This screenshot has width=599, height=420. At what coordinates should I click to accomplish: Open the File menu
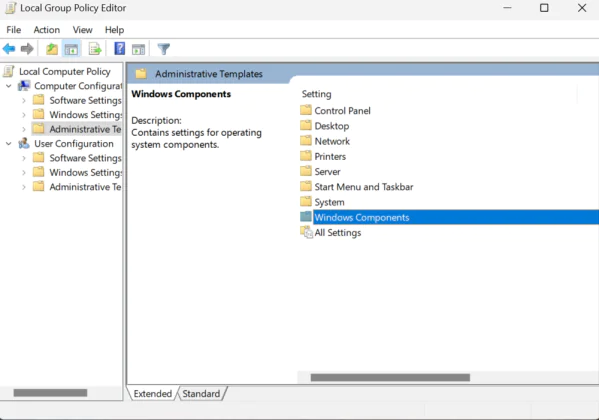click(14, 30)
